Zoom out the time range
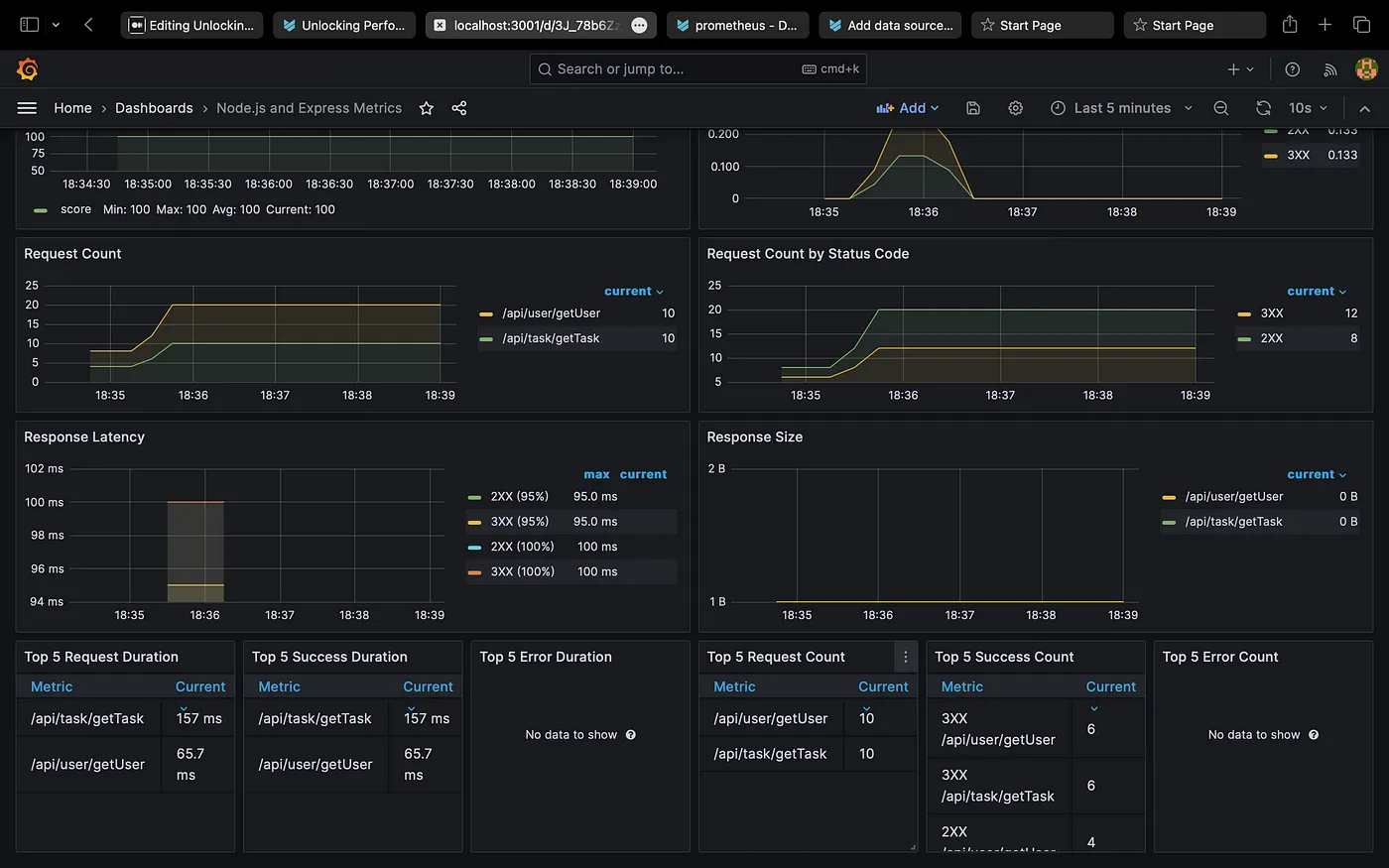 click(1221, 108)
